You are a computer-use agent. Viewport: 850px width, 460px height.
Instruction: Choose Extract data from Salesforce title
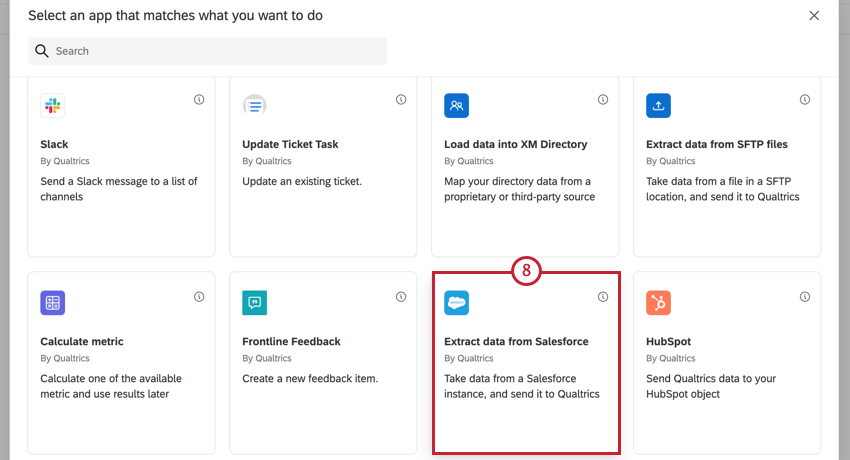point(516,341)
